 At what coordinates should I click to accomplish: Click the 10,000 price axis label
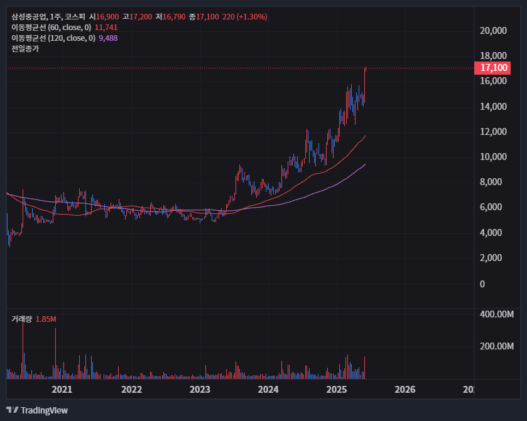(493, 157)
